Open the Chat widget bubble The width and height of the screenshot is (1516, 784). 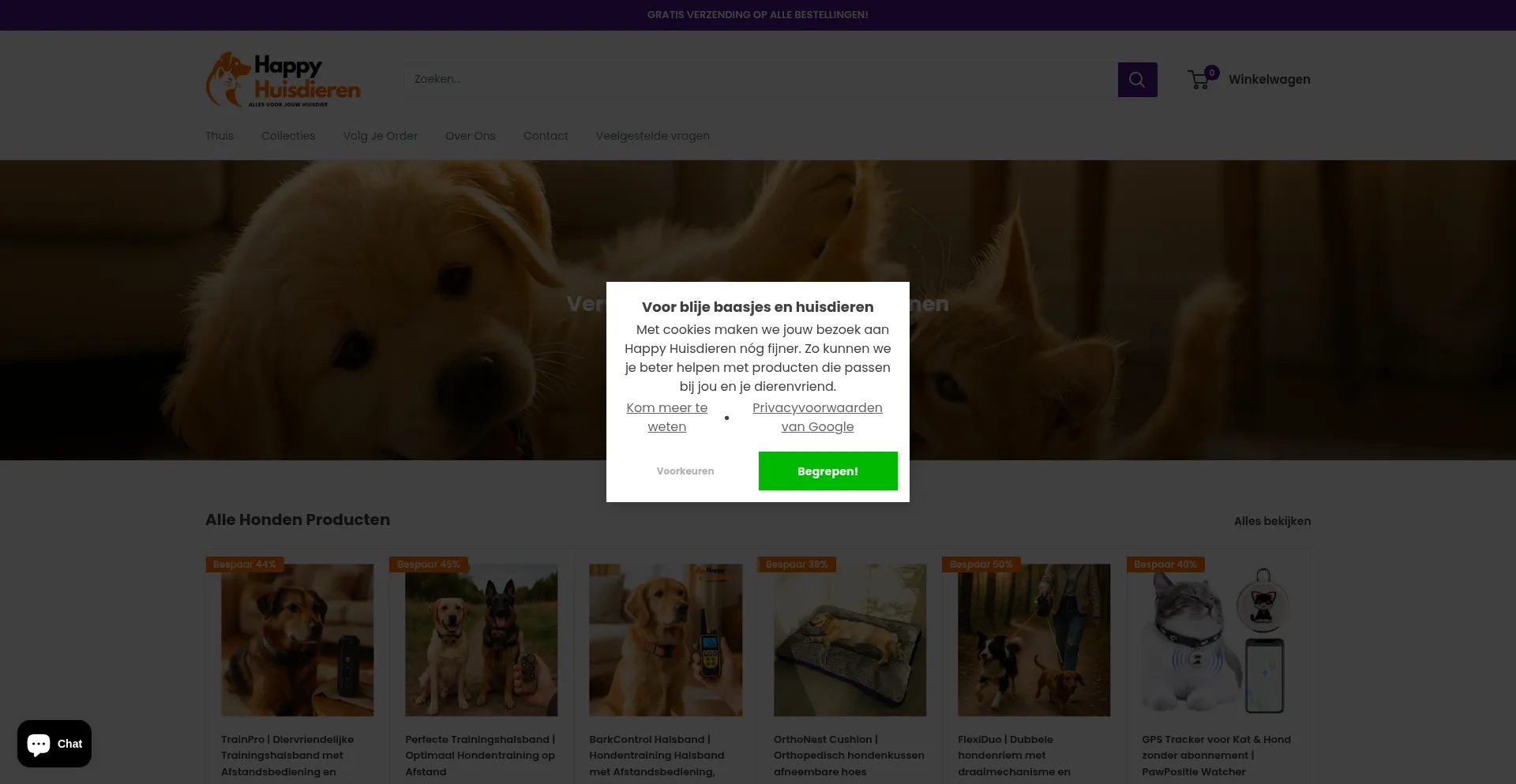54,744
